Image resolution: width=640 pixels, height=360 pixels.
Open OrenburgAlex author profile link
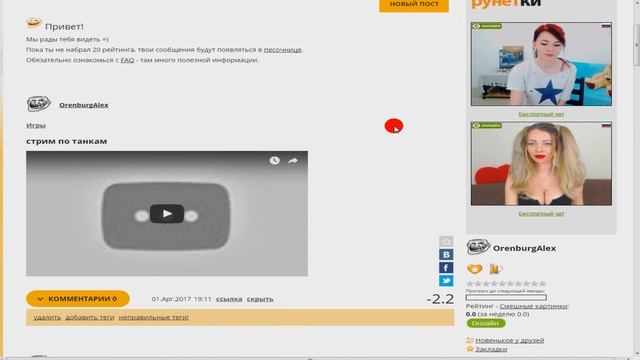(x=84, y=105)
